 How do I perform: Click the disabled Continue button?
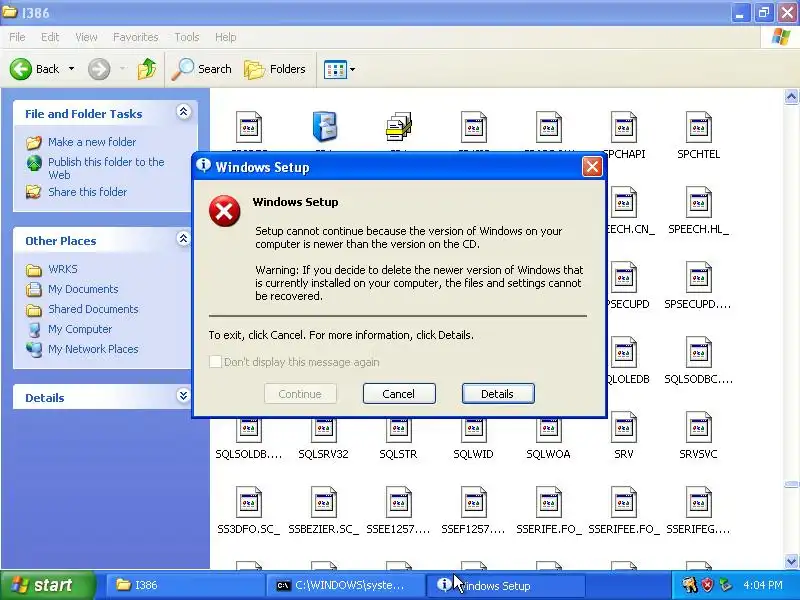300,394
